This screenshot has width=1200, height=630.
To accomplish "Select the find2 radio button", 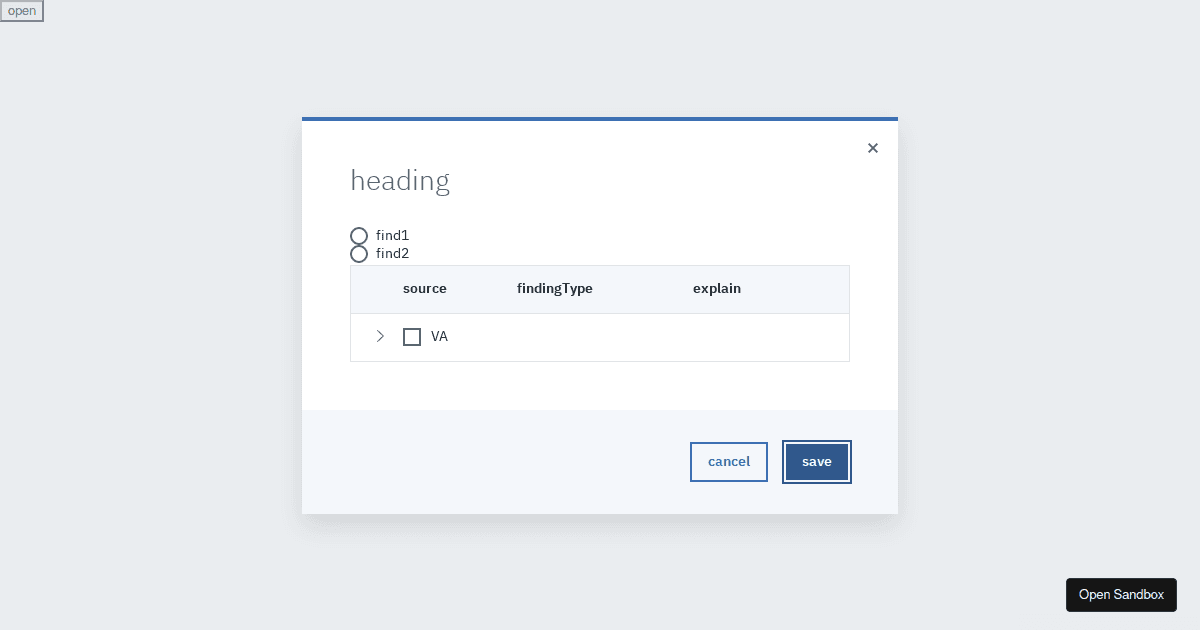I will pos(359,253).
